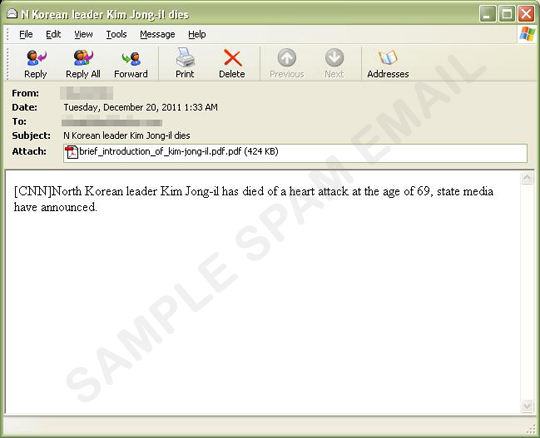Click the scrollbar down arrow
The image size is (540, 438).
527,406
